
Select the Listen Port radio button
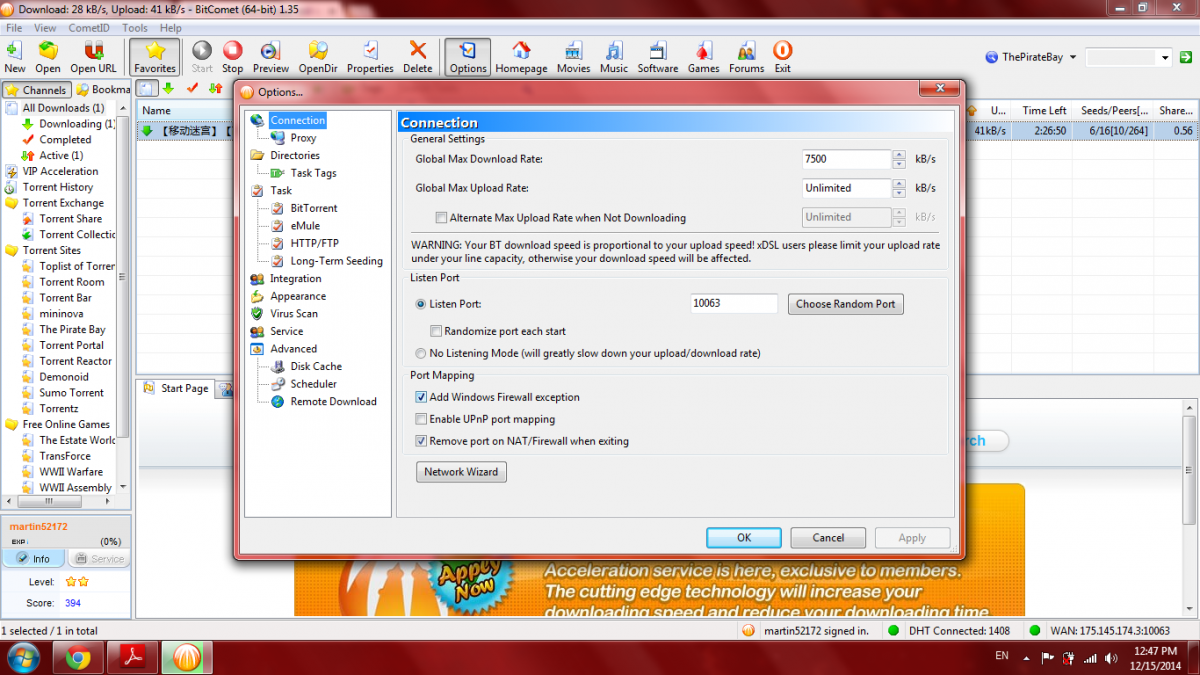420,303
